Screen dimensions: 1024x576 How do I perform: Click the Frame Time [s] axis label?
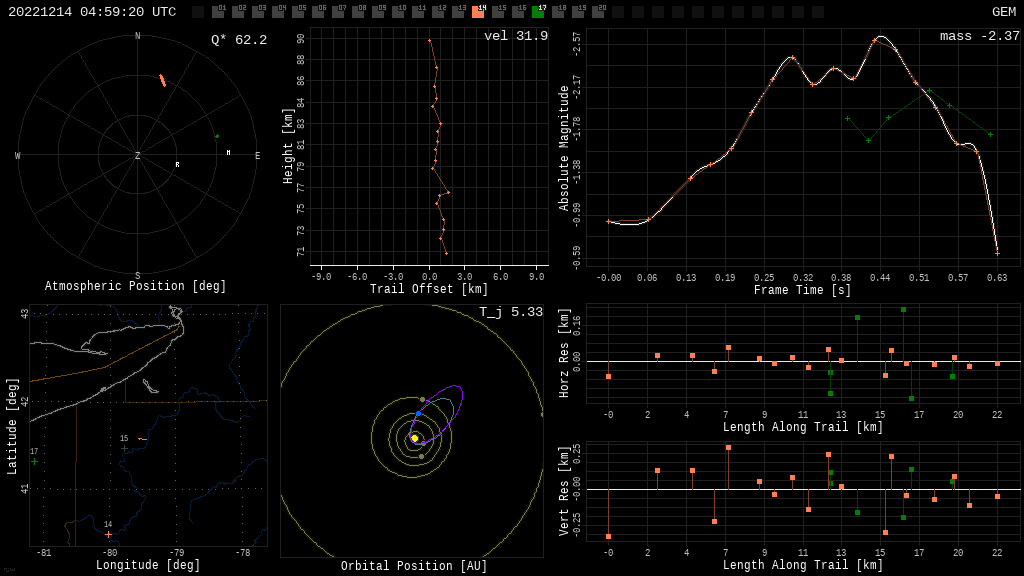click(803, 290)
